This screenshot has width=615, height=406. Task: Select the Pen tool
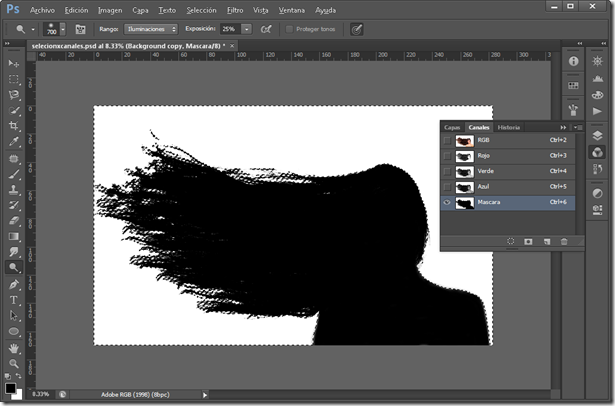point(14,284)
